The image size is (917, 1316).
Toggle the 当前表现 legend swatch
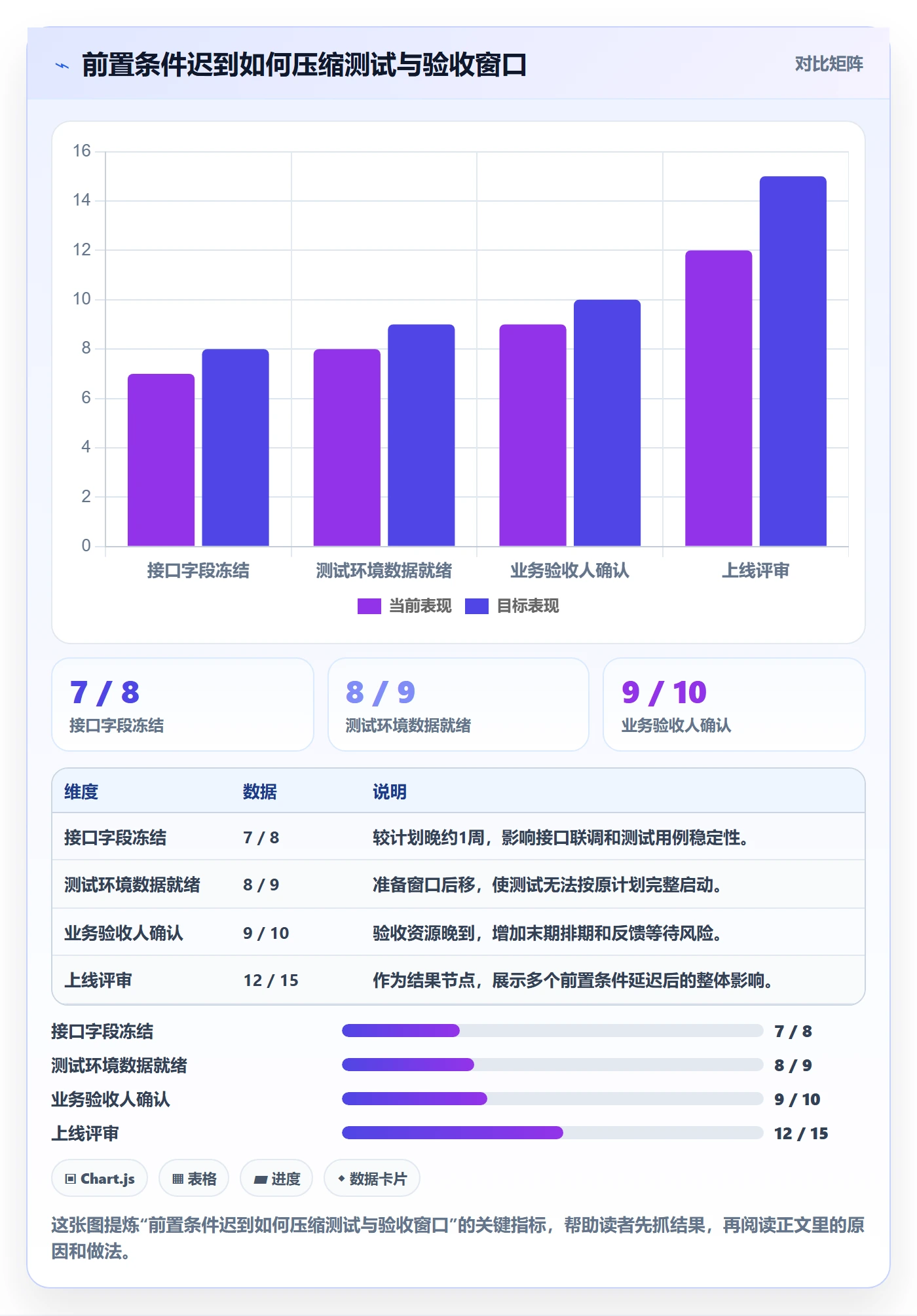coord(369,606)
